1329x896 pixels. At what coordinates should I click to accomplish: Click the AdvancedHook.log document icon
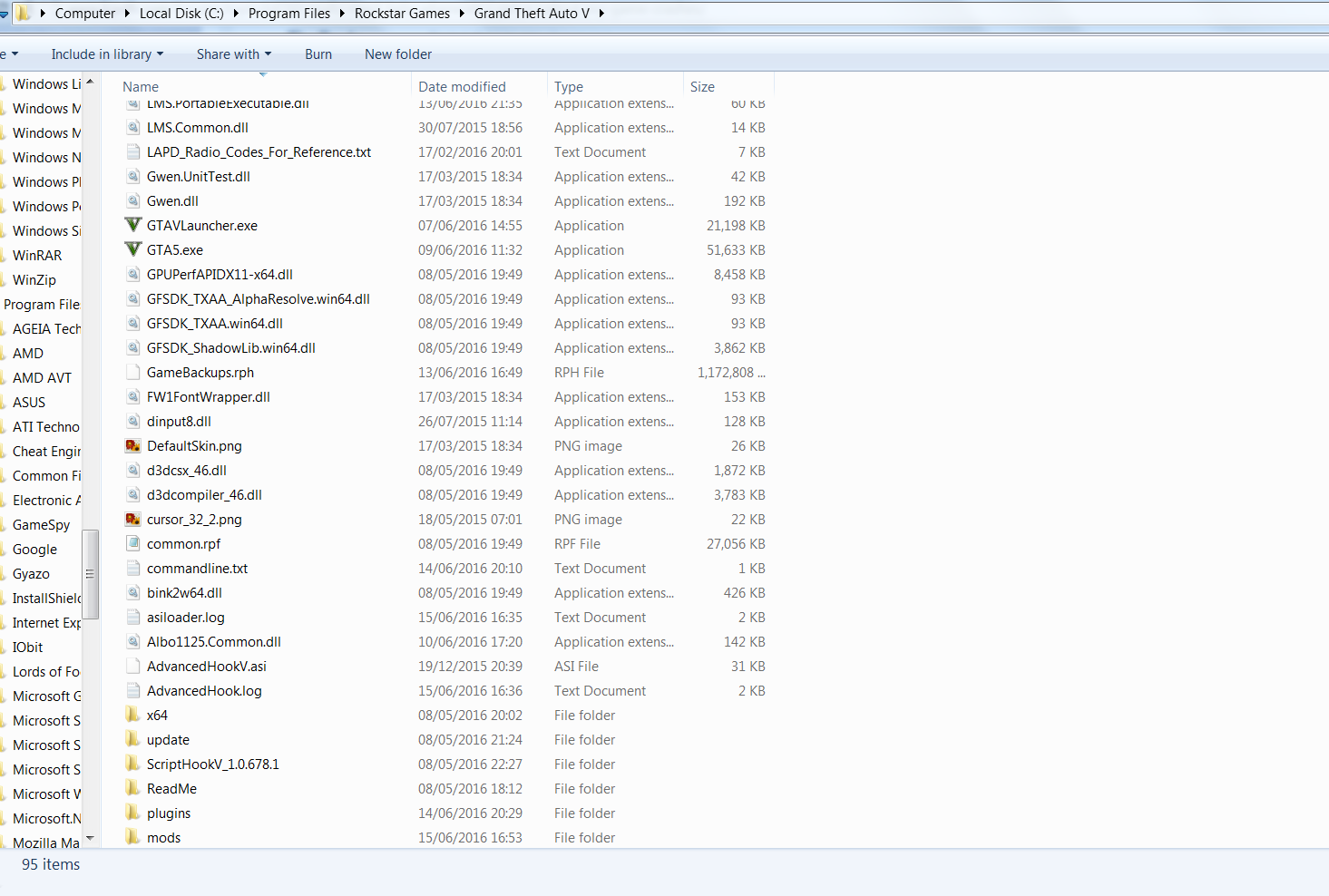133,690
